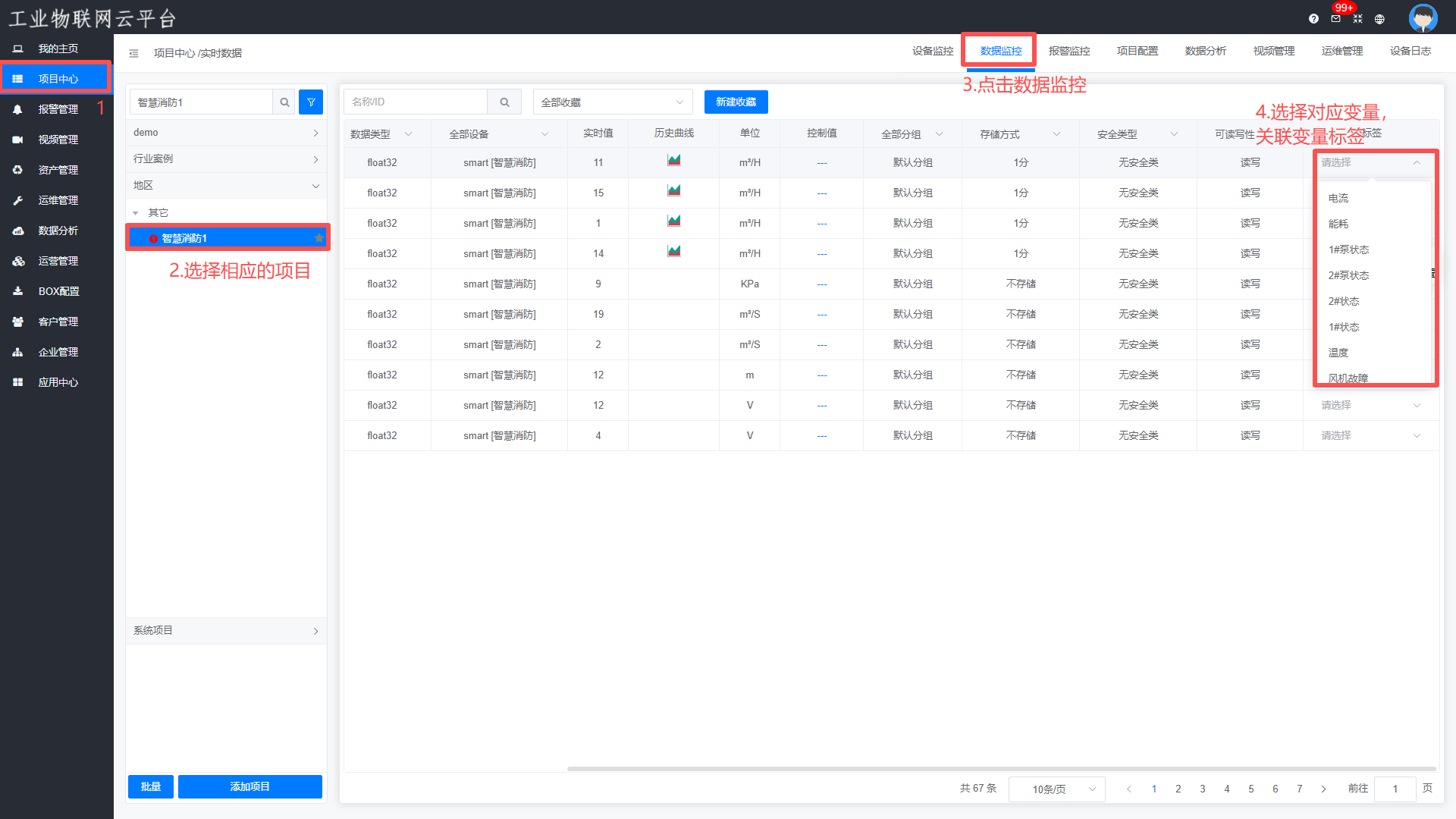Click the filter funnel icon in project panel

click(311, 102)
